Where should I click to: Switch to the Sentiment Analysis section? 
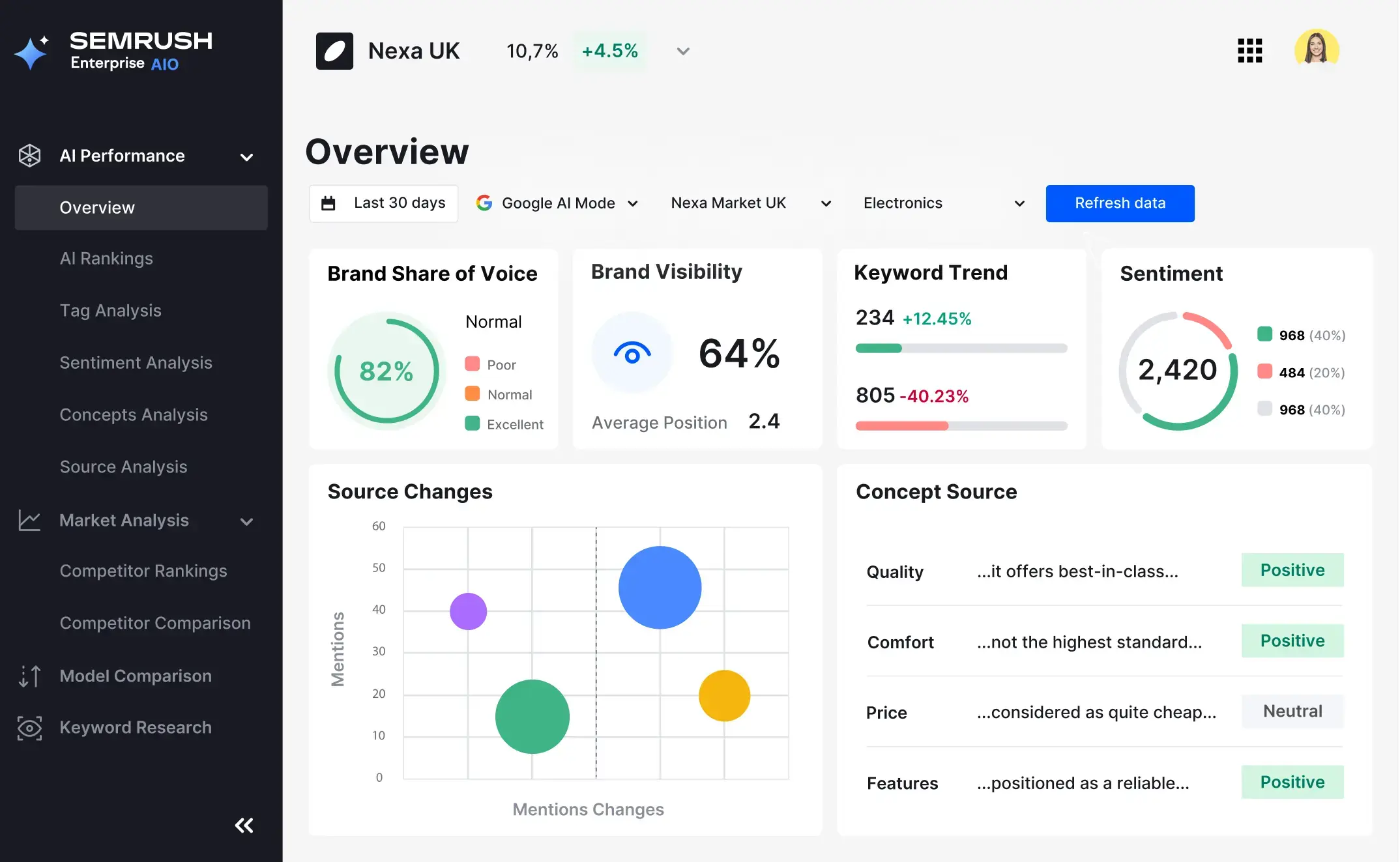click(x=136, y=363)
